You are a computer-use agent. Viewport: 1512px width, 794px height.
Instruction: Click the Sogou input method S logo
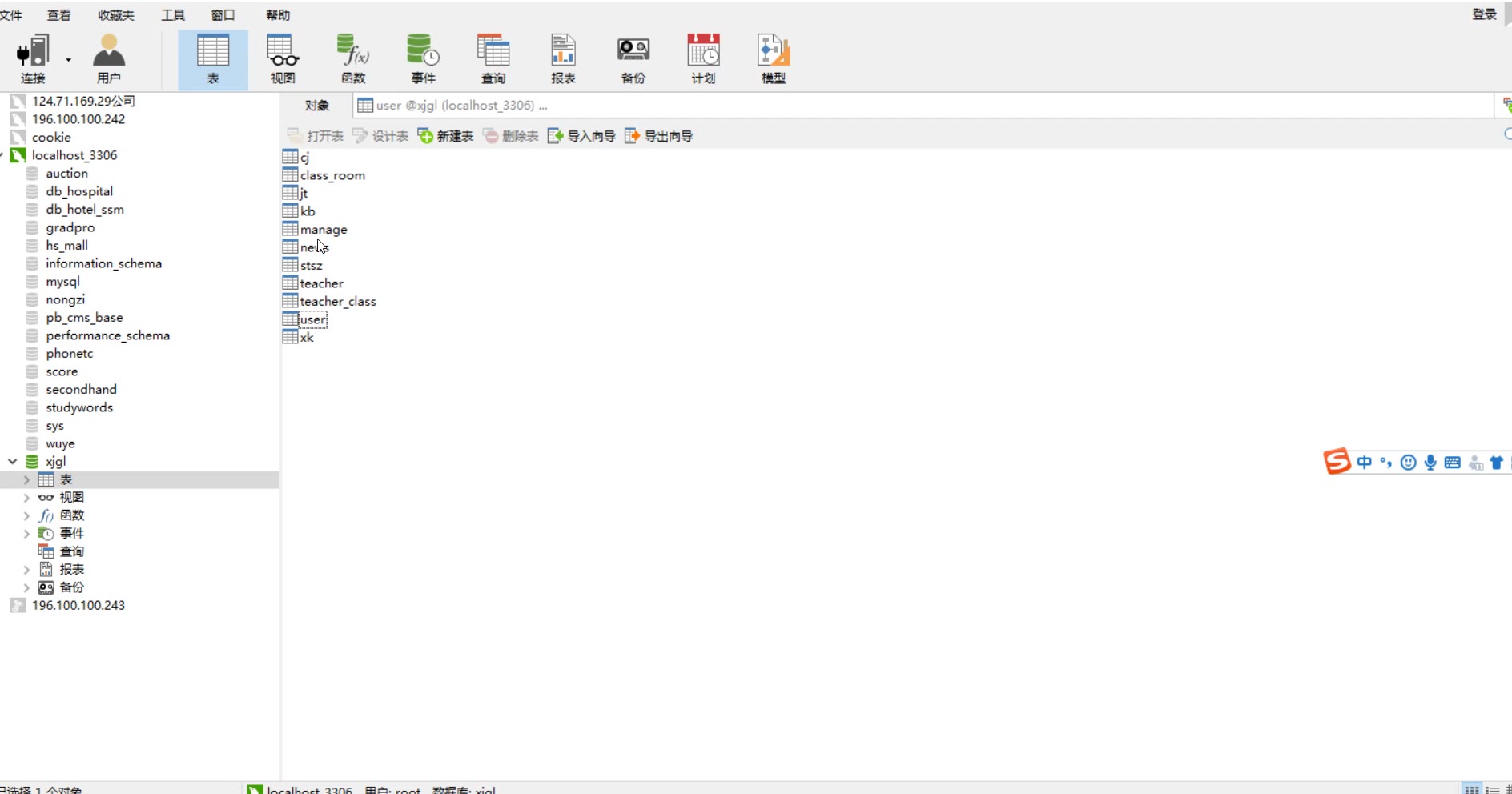pos(1337,462)
